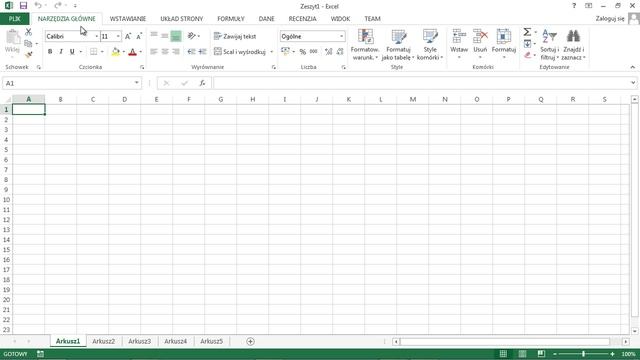640x360 pixels.
Task: Click Znajdź i zaznacz button
Action: coord(573,45)
